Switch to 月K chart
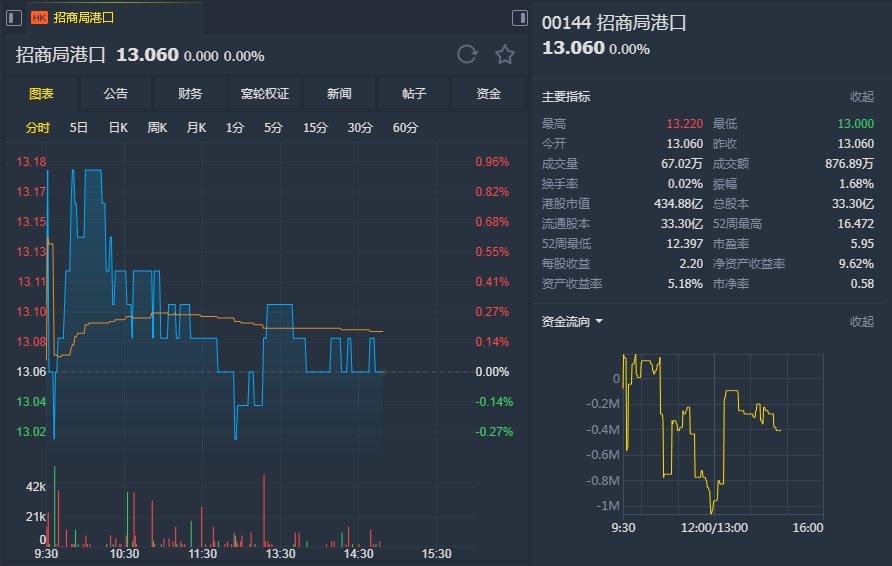The image size is (892, 566). point(196,127)
